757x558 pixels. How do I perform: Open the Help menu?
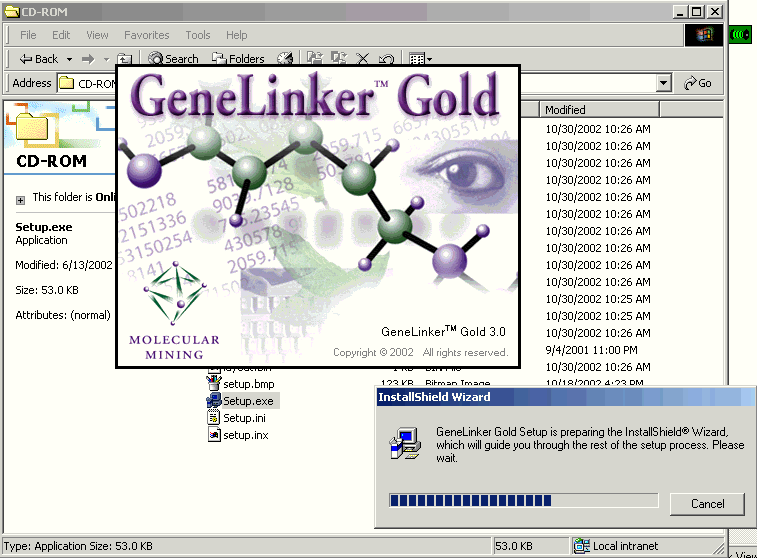pos(237,35)
